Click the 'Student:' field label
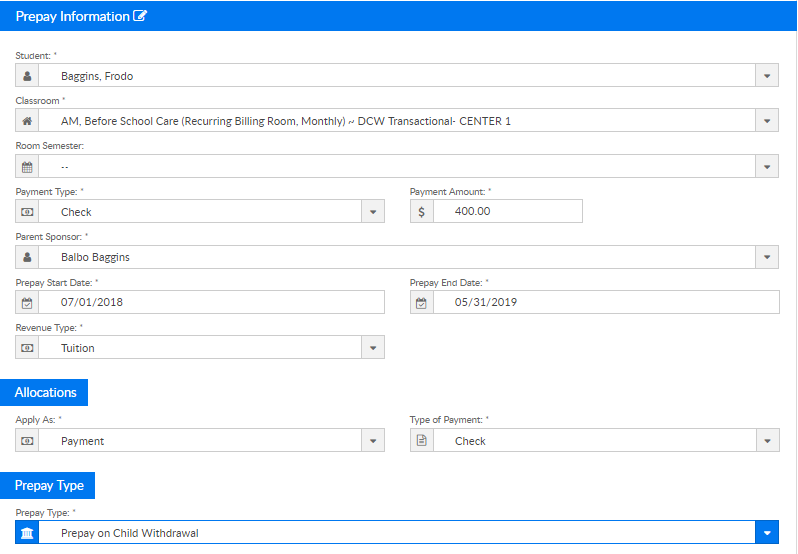 (33, 55)
